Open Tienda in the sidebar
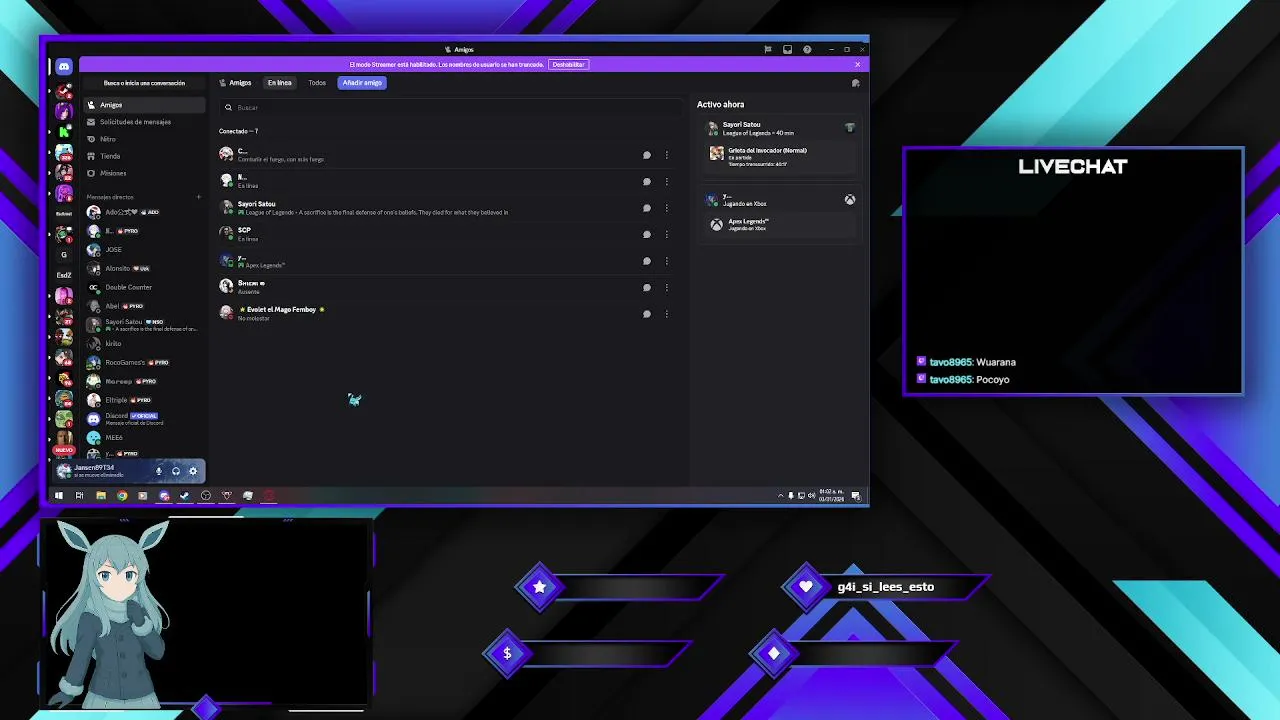The width and height of the screenshot is (1280, 720). (144, 156)
